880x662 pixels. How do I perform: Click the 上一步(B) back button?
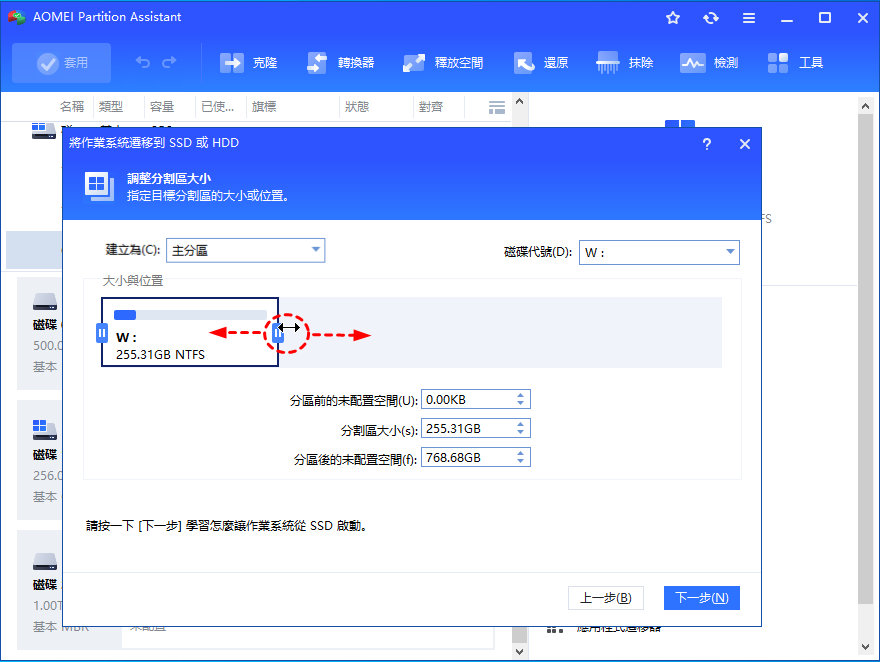click(x=606, y=598)
